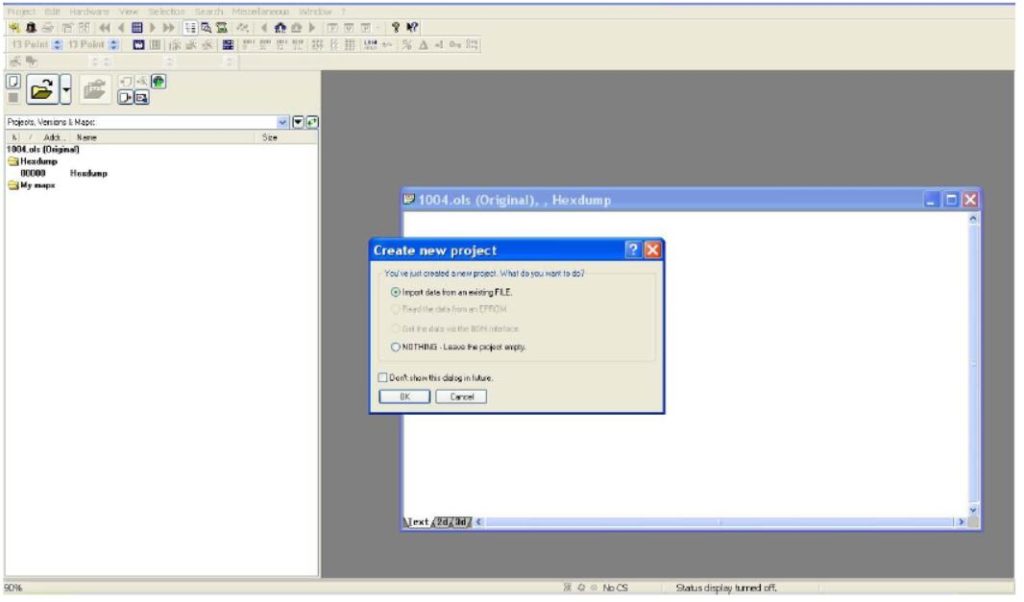The image size is (1024, 602).
Task: Open an existing project via the folder icon
Action: pyautogui.click(x=40, y=88)
